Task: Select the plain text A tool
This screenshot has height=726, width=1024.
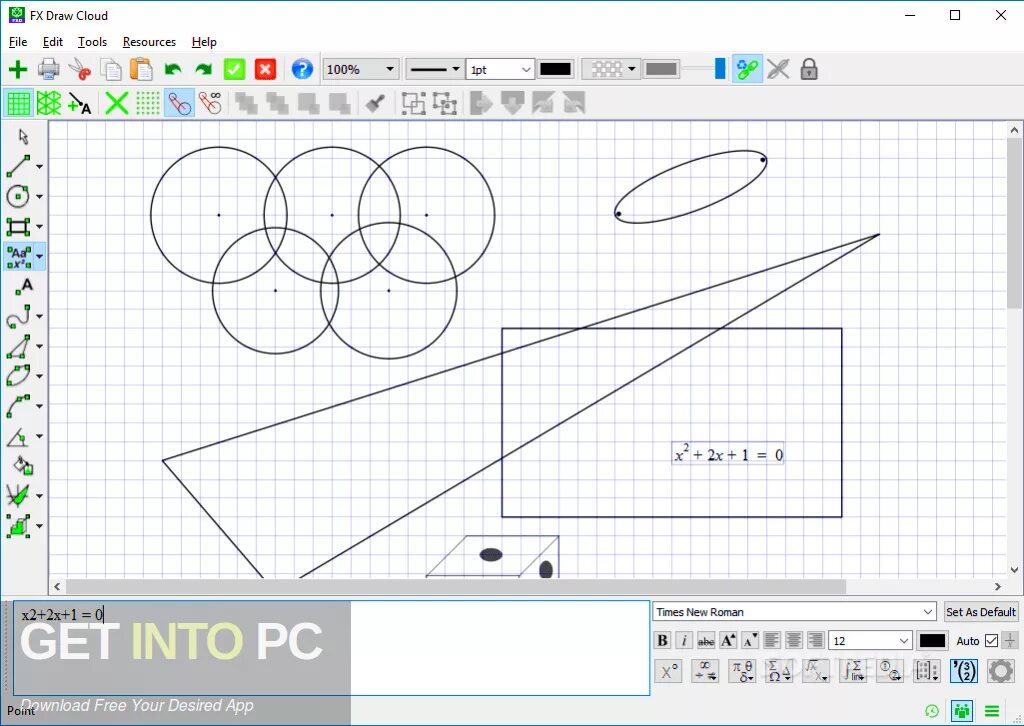Action: point(24,286)
